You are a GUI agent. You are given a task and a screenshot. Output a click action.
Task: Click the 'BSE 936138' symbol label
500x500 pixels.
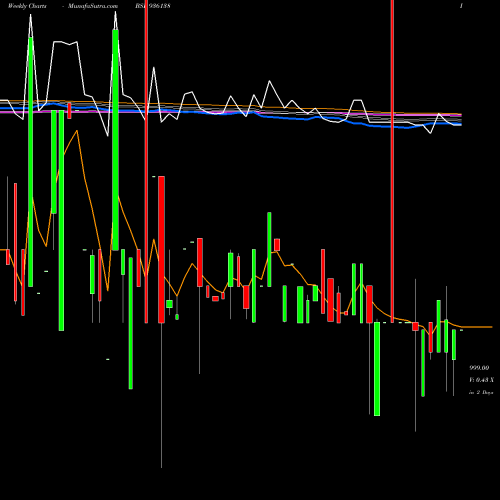(153, 6)
